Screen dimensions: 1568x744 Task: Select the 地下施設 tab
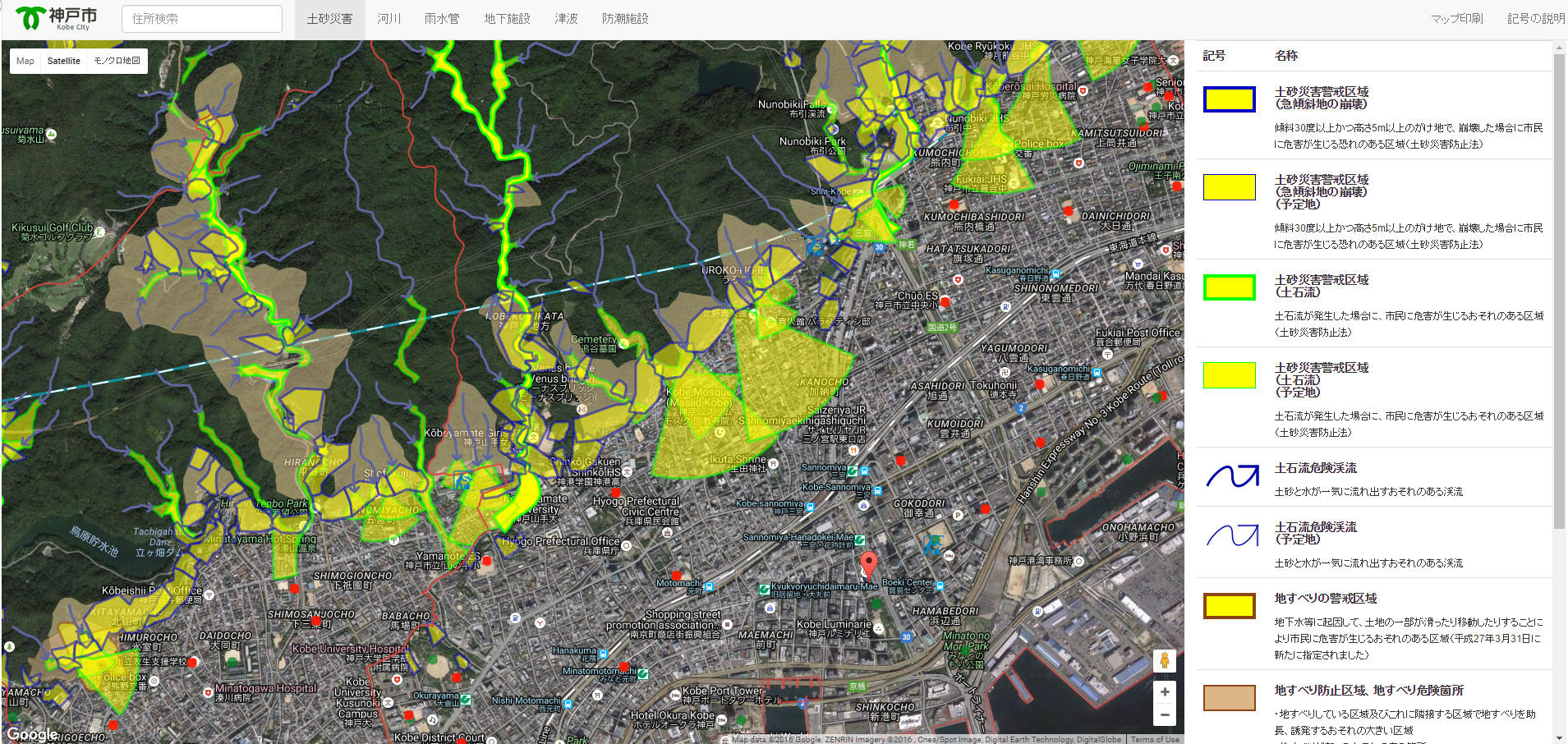pyautogui.click(x=507, y=18)
